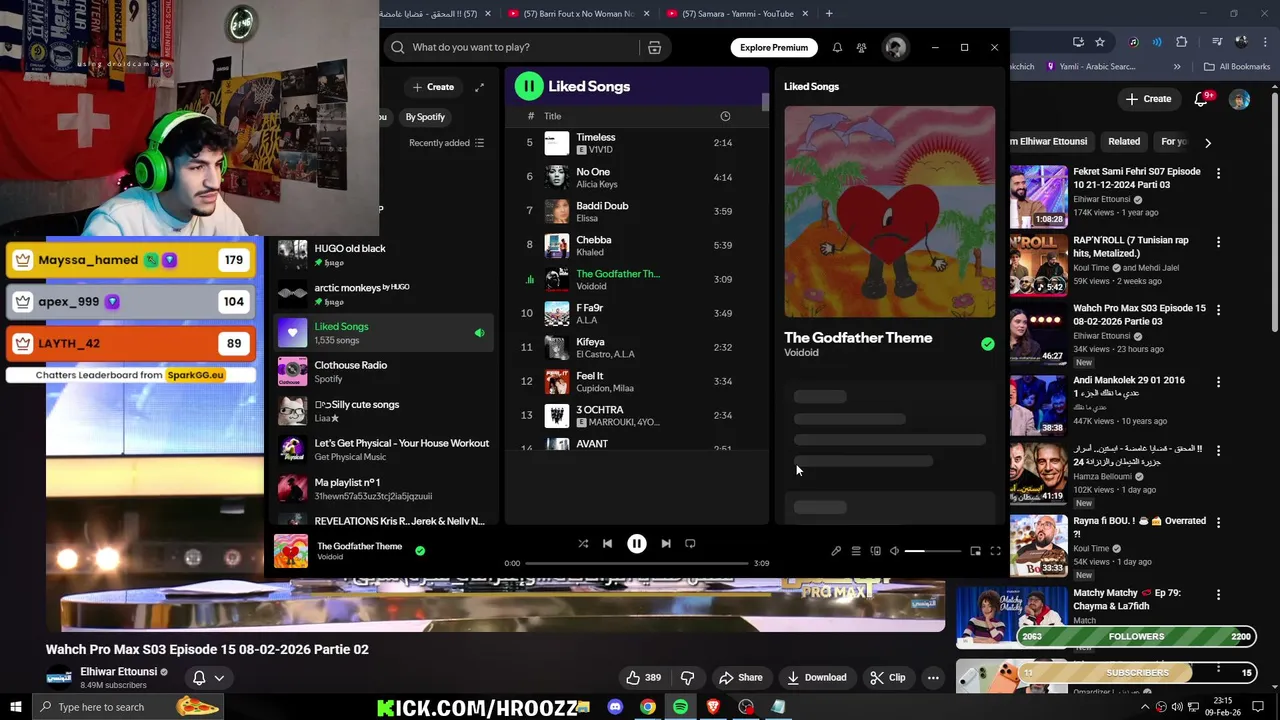Pause playback with the Spotify player bar button

point(636,544)
